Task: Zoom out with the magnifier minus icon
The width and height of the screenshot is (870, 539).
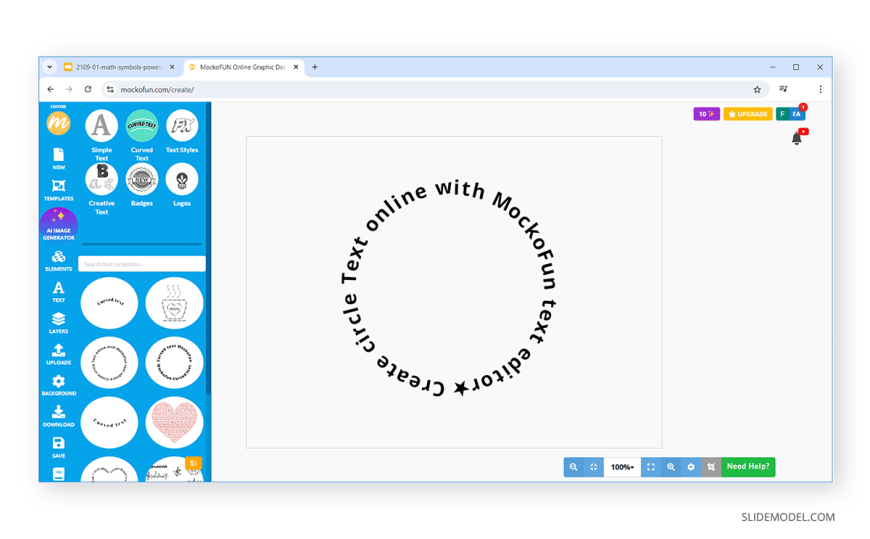Action: tap(574, 467)
